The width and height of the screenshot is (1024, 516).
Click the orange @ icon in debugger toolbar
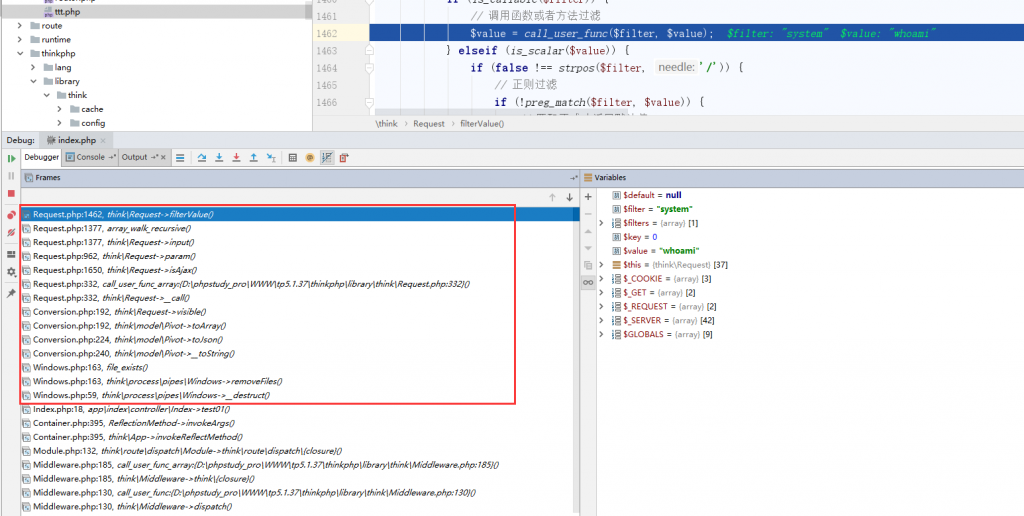pyautogui.click(x=310, y=157)
